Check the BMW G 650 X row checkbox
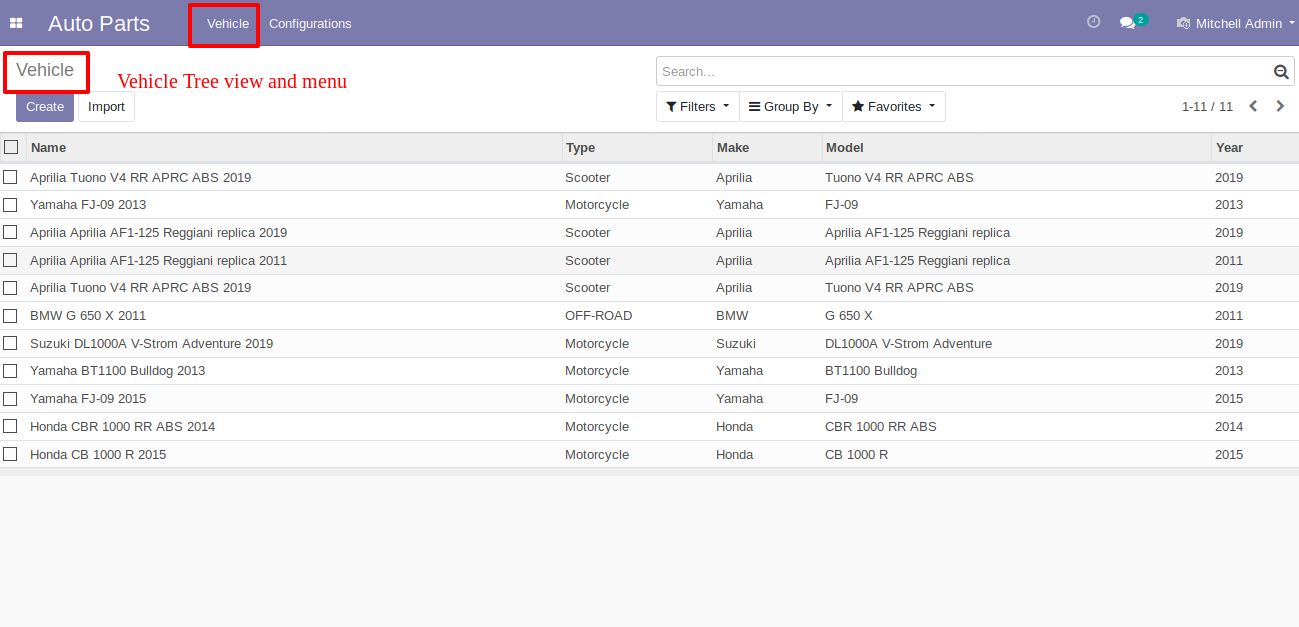1299x627 pixels. pyautogui.click(x=10, y=316)
